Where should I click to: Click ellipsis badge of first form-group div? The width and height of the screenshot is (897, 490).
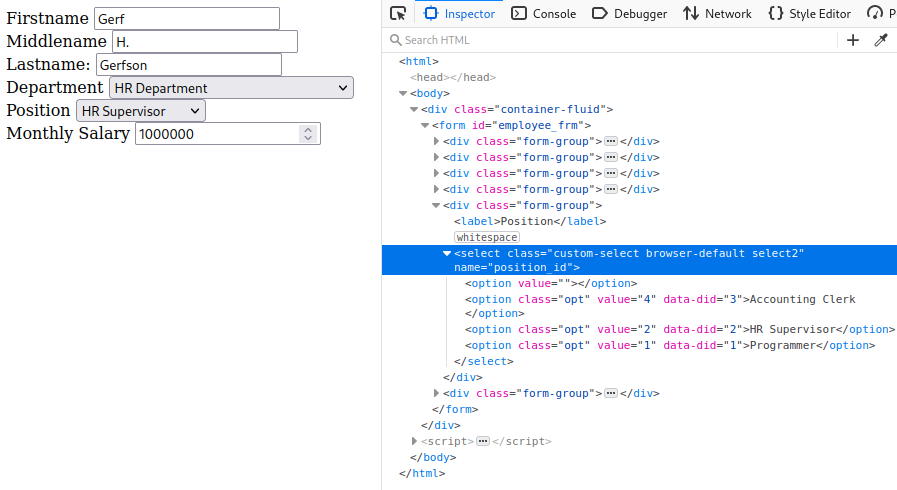611,141
